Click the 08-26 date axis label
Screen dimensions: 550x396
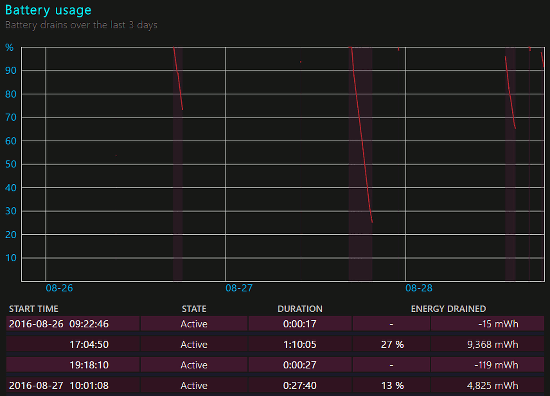[59, 288]
